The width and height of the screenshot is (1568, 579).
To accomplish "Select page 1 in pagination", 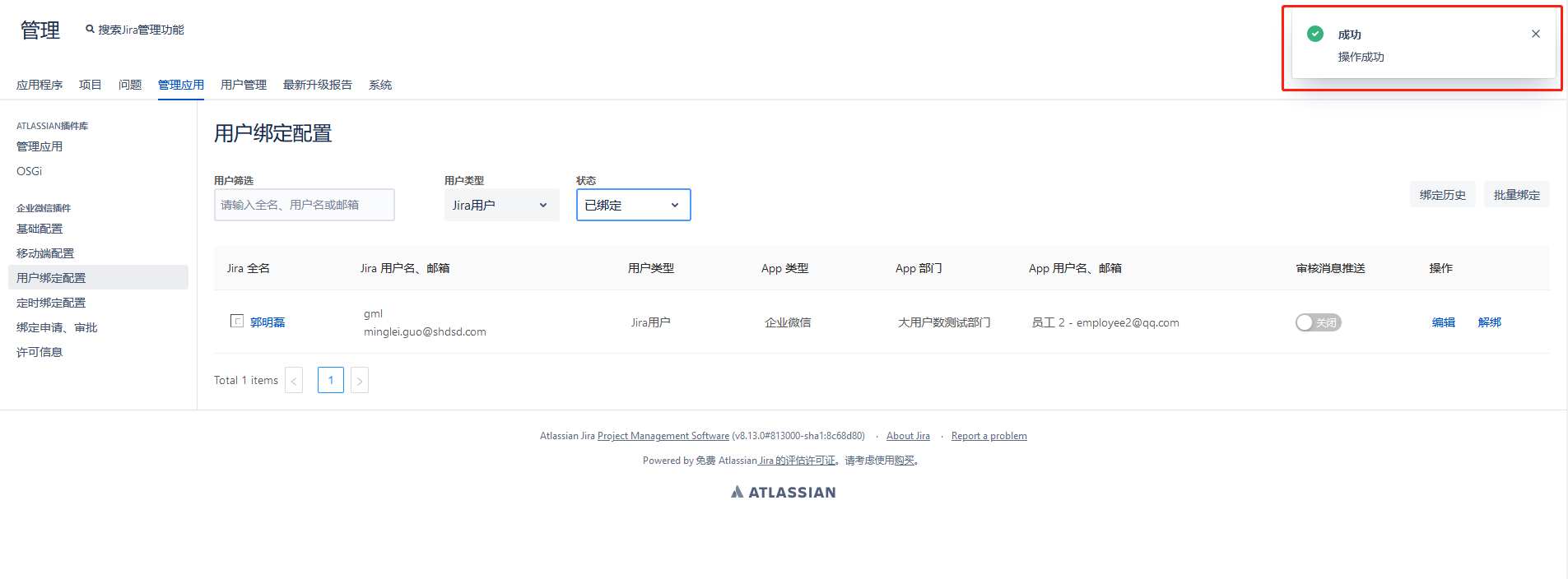I will coord(330,380).
